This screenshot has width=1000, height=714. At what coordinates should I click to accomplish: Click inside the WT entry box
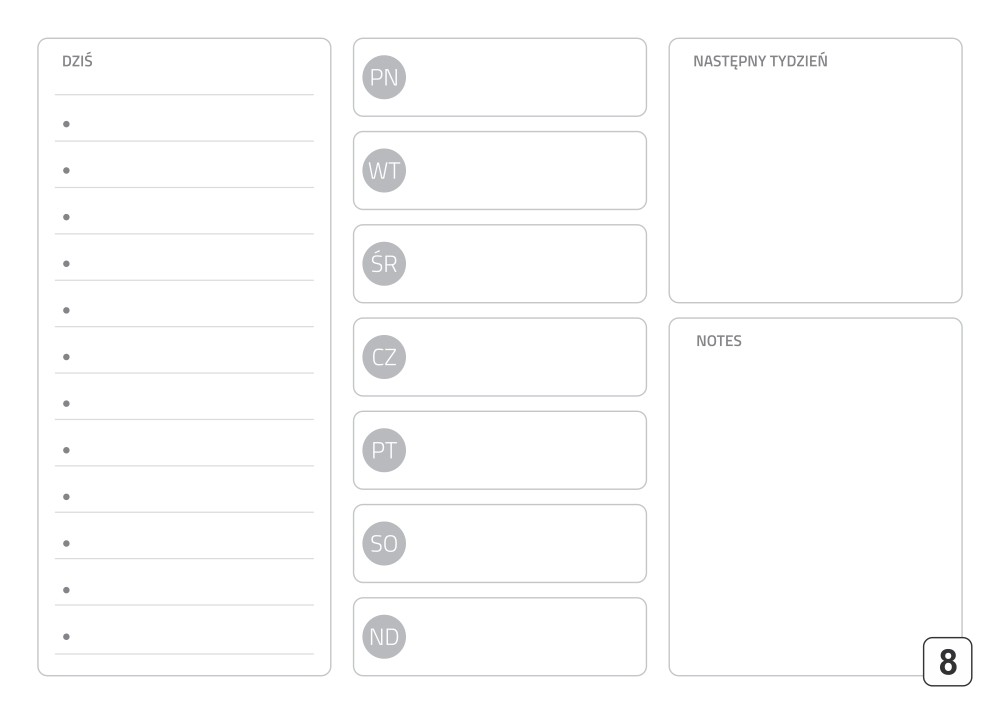coord(500,170)
